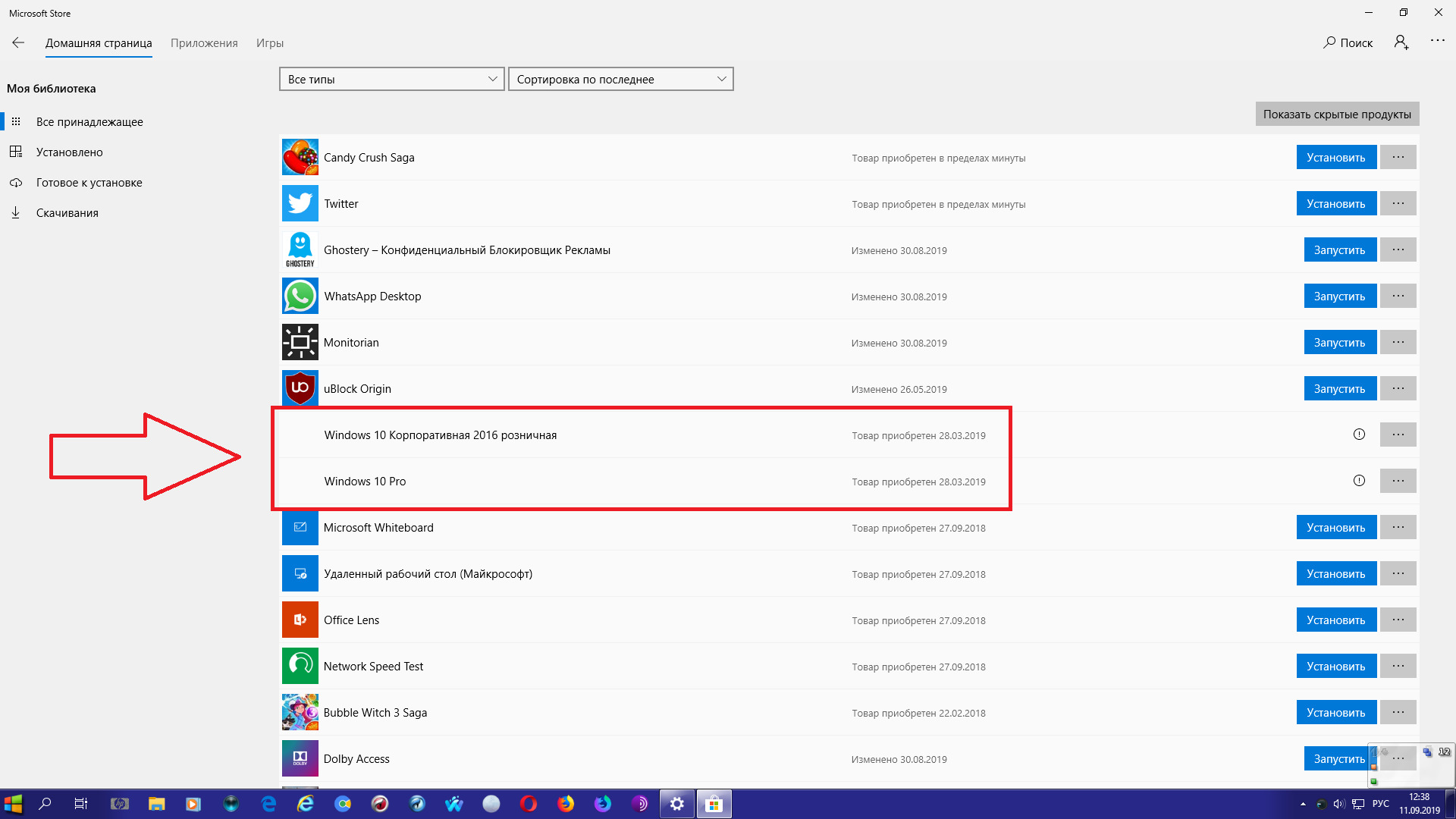Open Task View on taskbar
1456x819 pixels.
click(81, 804)
